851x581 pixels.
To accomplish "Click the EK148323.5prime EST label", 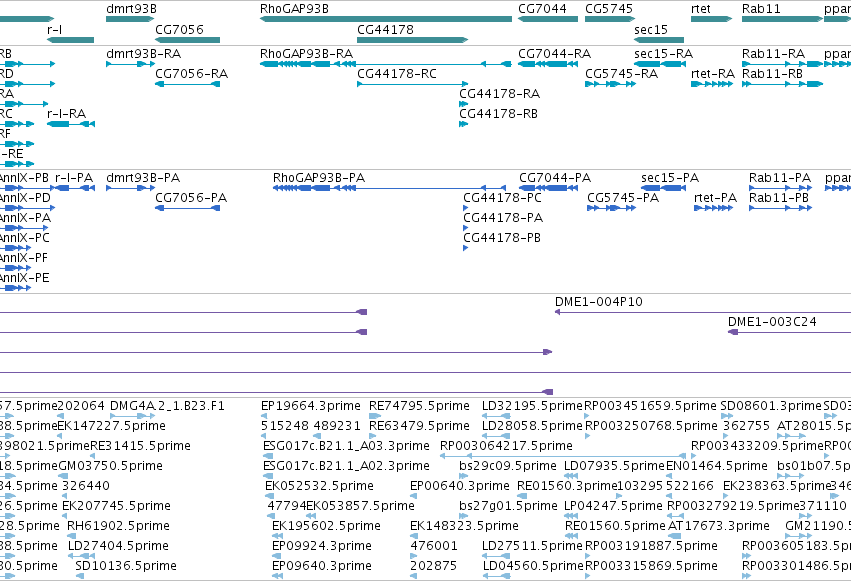I will pyautogui.click(x=465, y=526).
